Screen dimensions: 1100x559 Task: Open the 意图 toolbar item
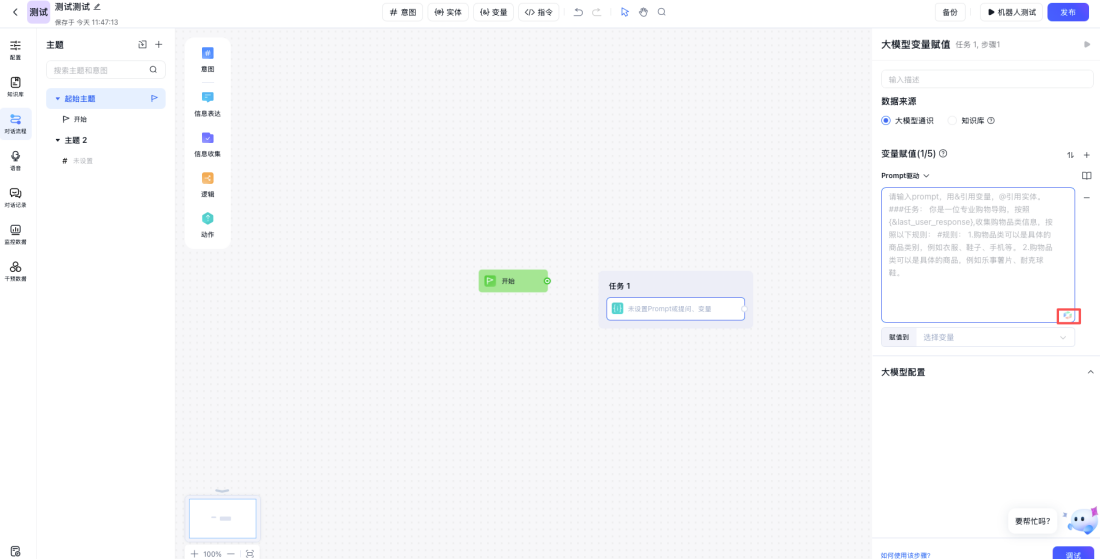pyautogui.click(x=403, y=12)
